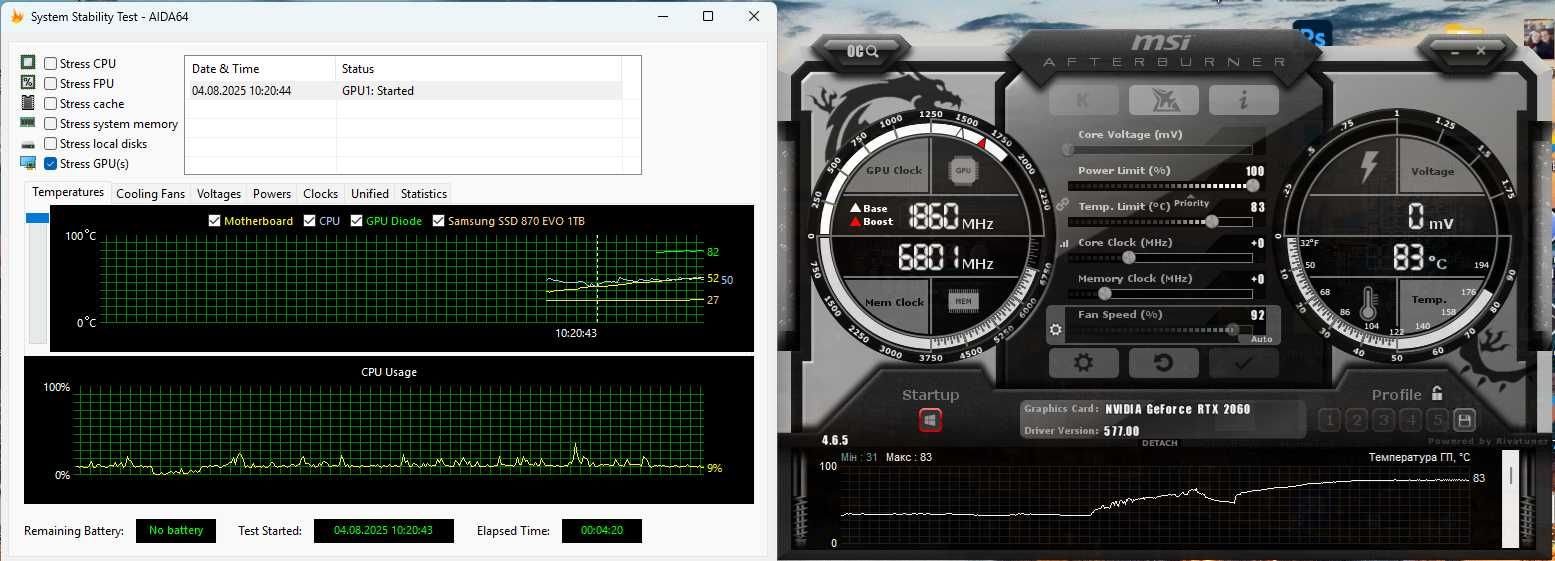Uncheck the Stress GPU(s) checkbox
1555x561 pixels.
pyautogui.click(x=51, y=164)
